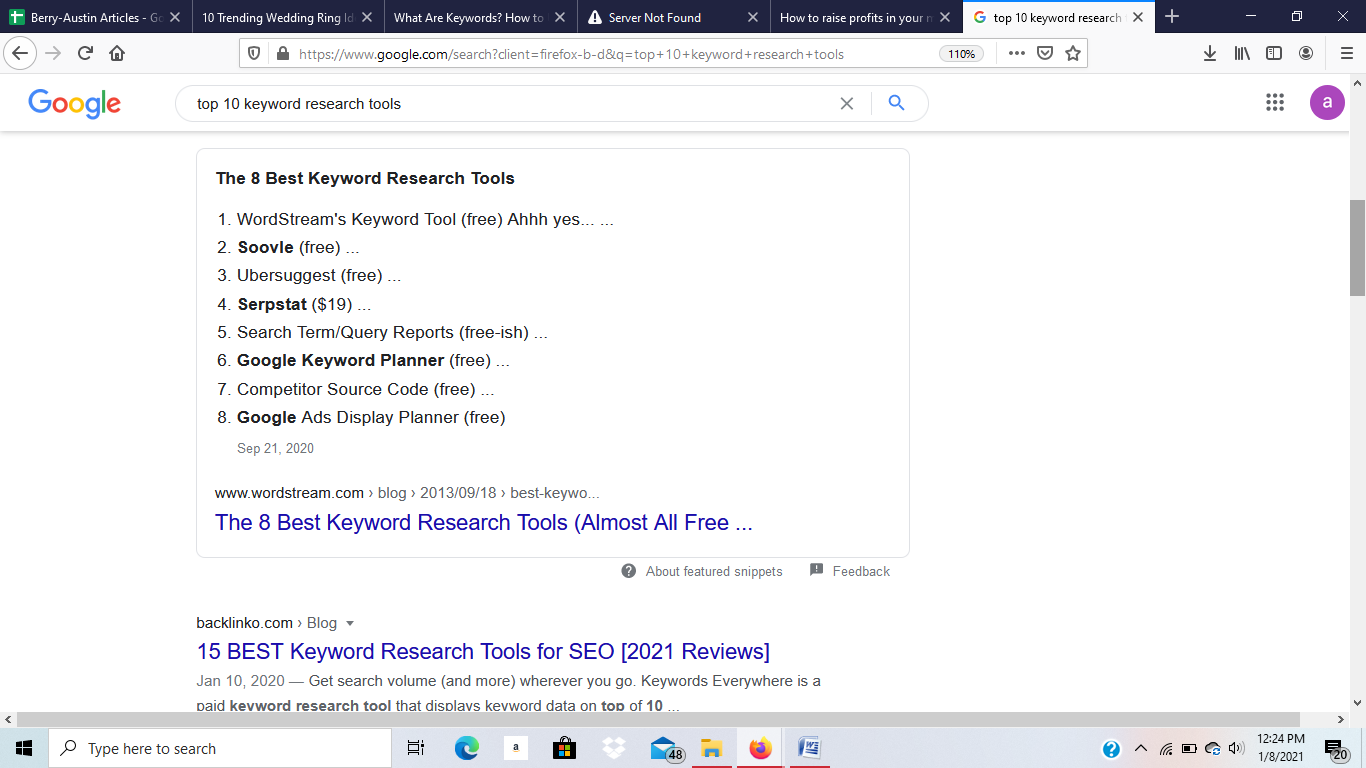1366x768 pixels.
Task: Open Firefox Library menu
Action: click(1242, 53)
